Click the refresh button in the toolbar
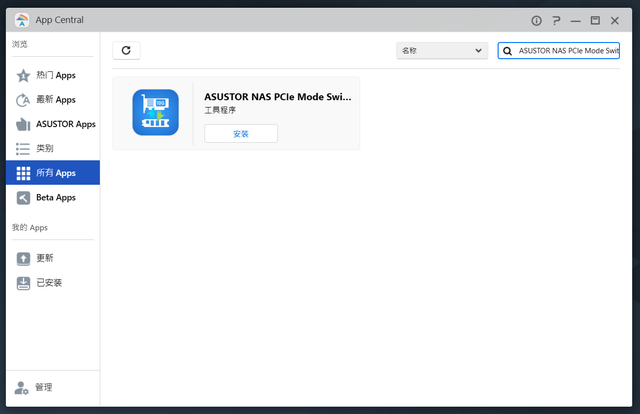This screenshot has width=640, height=414. (126, 51)
